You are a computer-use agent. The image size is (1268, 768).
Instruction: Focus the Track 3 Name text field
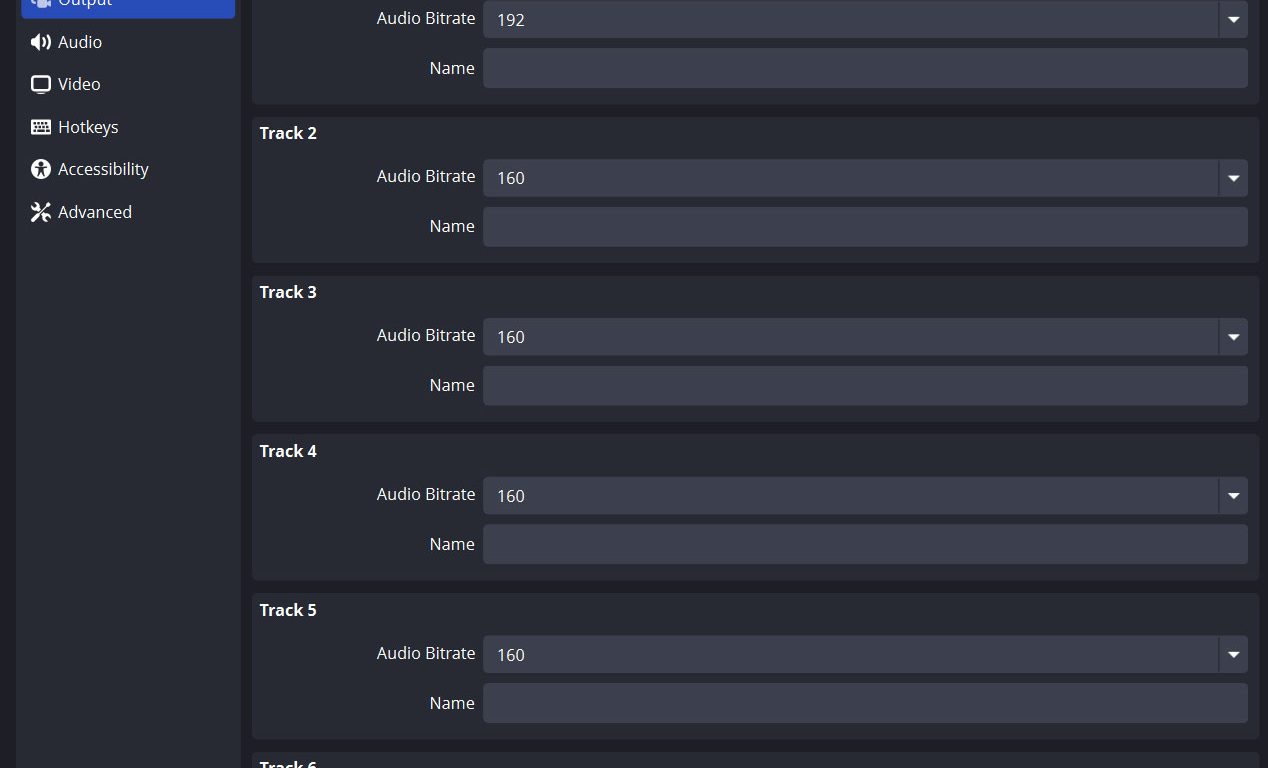click(x=865, y=386)
